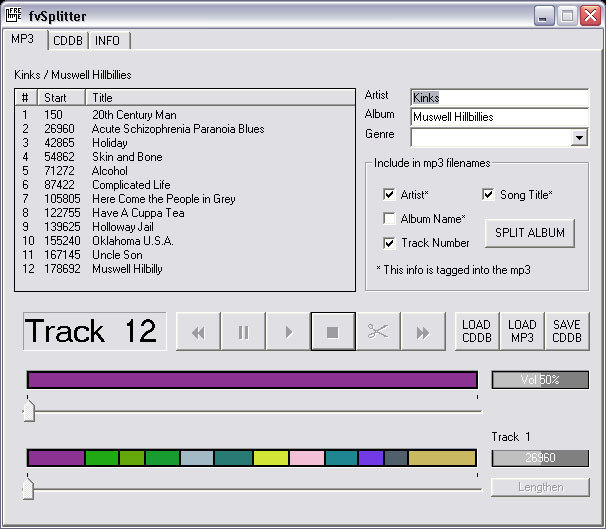Click the scissors cut-track button
Screen dimensions: 606x529
point(378,332)
